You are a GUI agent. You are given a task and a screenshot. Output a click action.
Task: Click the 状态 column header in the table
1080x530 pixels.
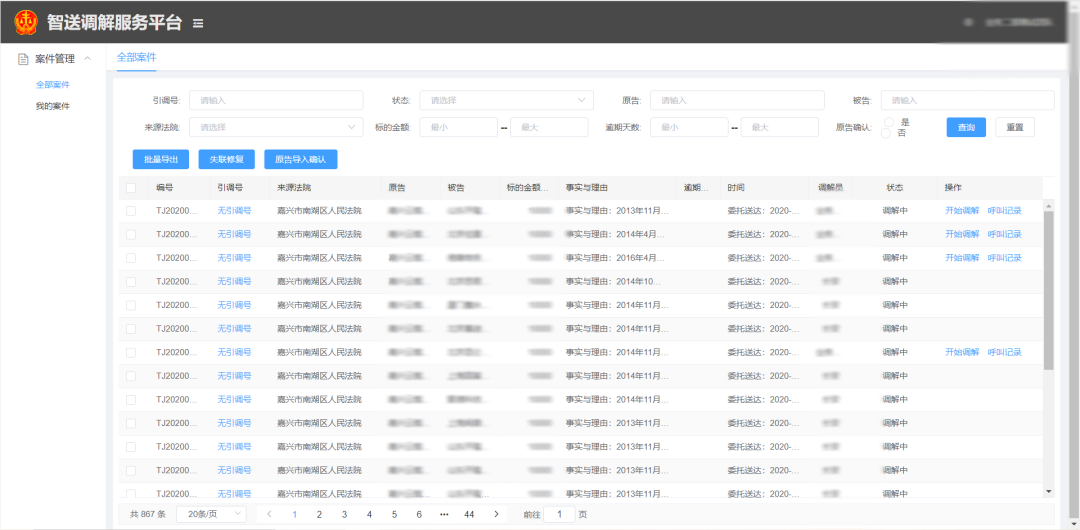point(895,187)
